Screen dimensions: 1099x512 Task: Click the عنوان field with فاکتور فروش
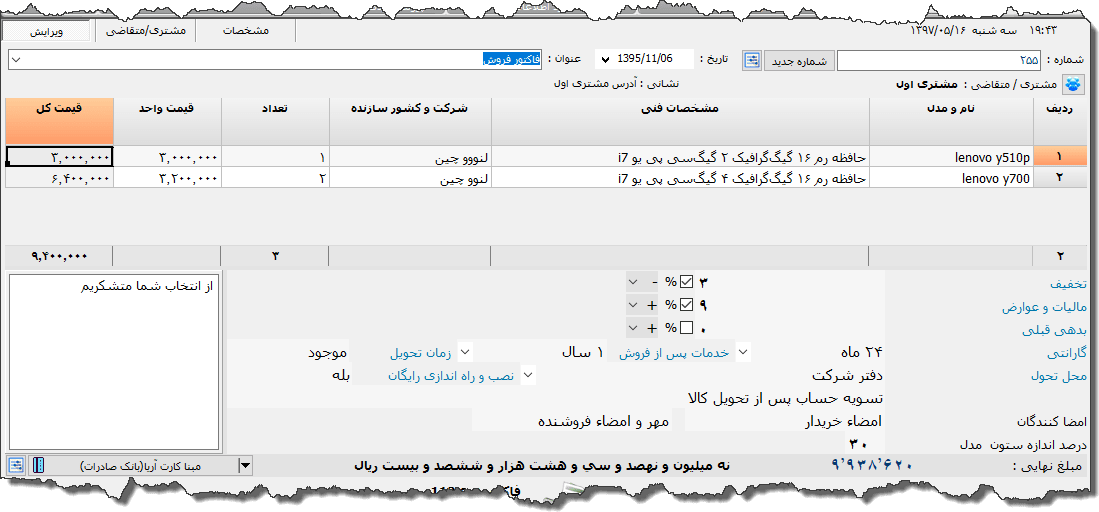point(275,60)
